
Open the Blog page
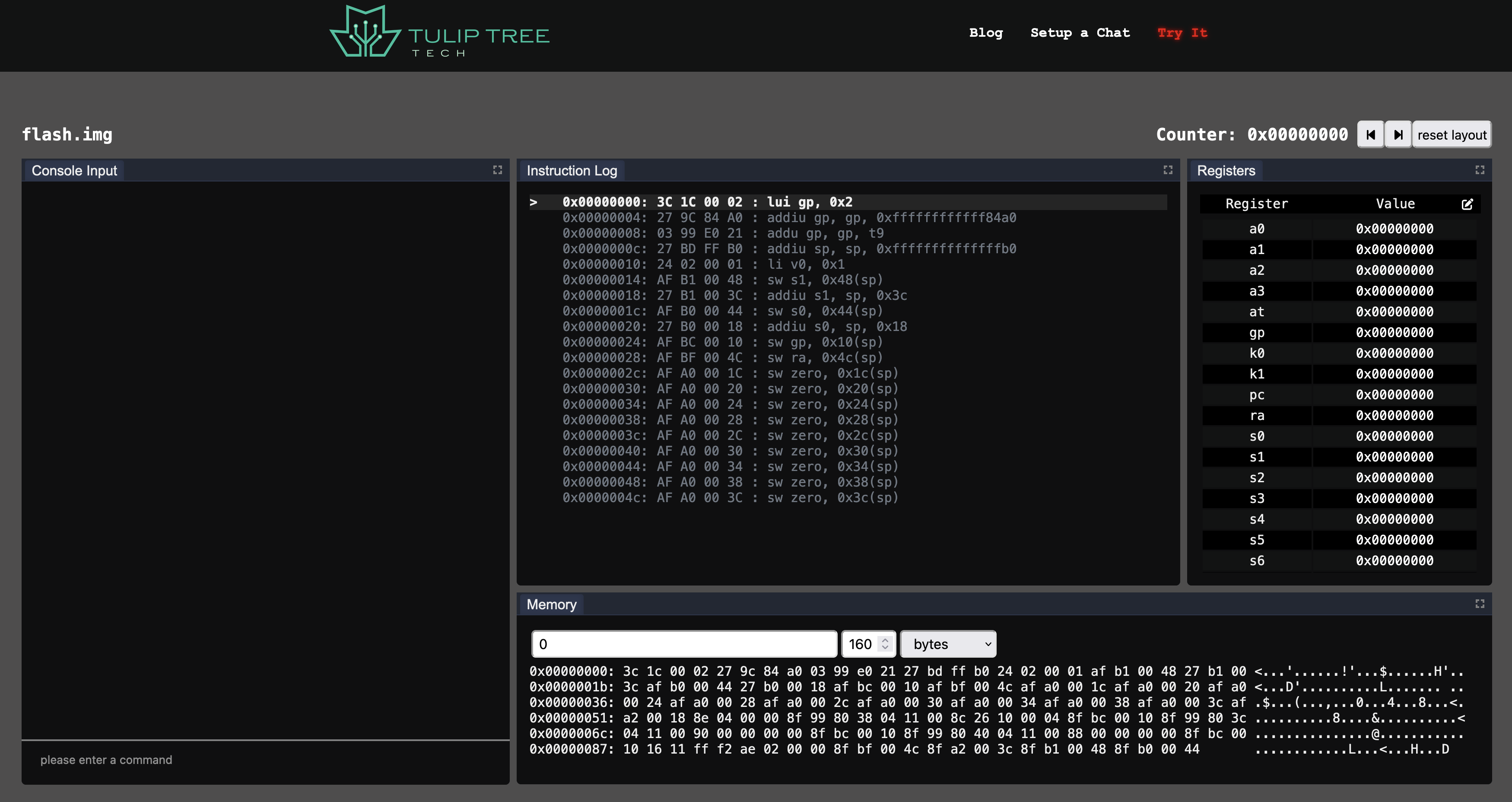point(985,33)
